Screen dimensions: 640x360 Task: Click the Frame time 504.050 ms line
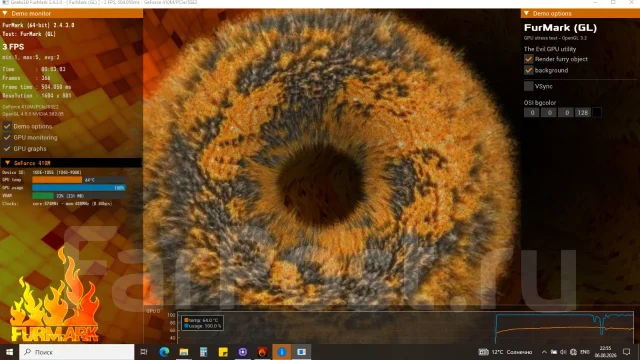point(36,87)
